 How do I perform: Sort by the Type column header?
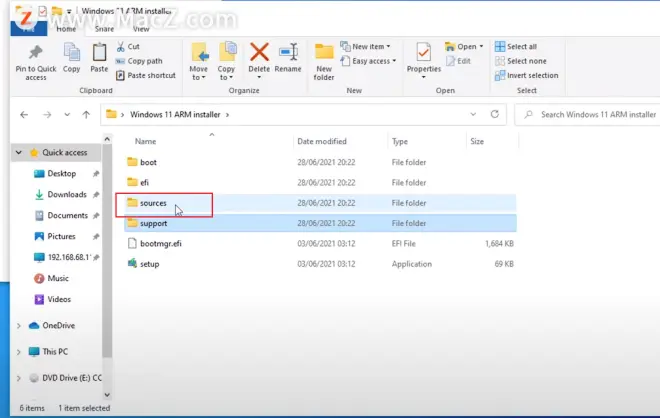tap(400, 141)
